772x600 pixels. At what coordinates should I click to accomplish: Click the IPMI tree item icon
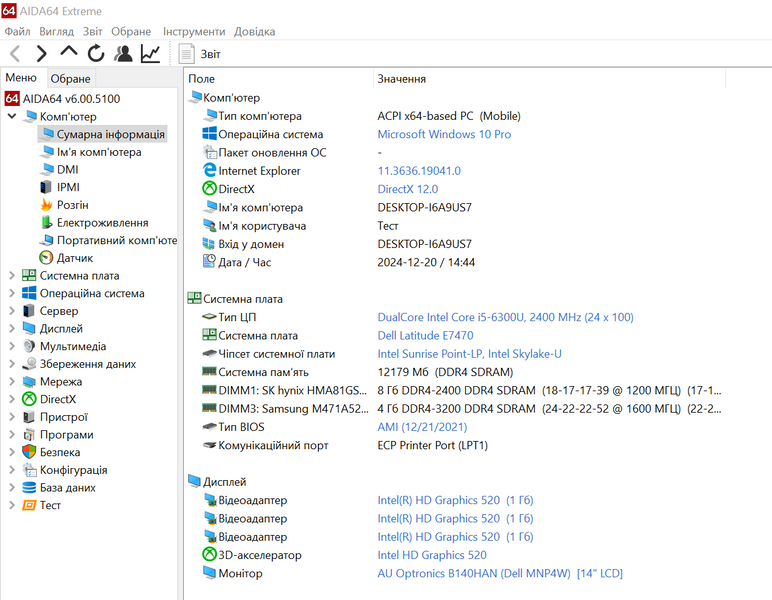pyautogui.click(x=46, y=188)
